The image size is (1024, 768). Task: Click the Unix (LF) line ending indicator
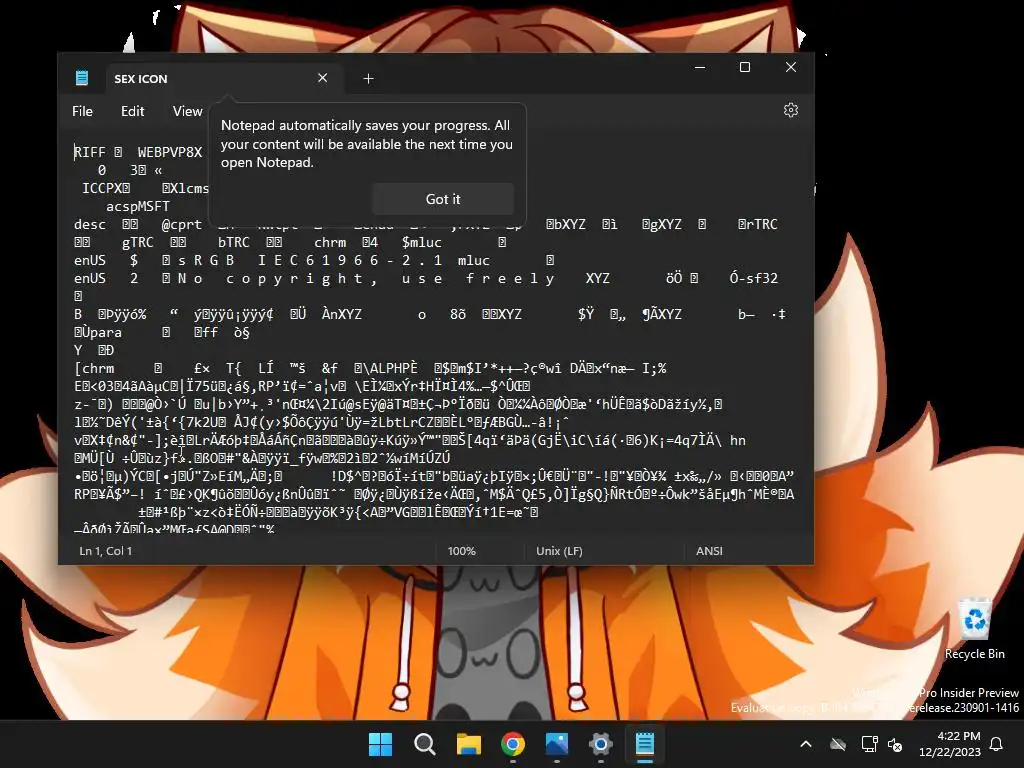pyautogui.click(x=559, y=551)
